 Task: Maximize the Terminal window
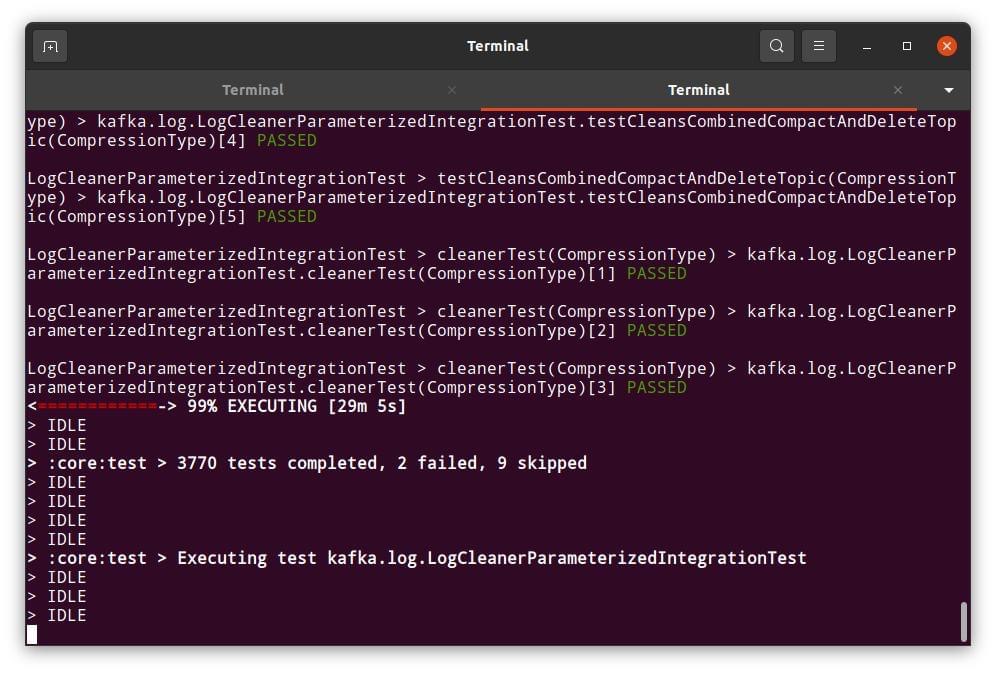tap(906, 46)
